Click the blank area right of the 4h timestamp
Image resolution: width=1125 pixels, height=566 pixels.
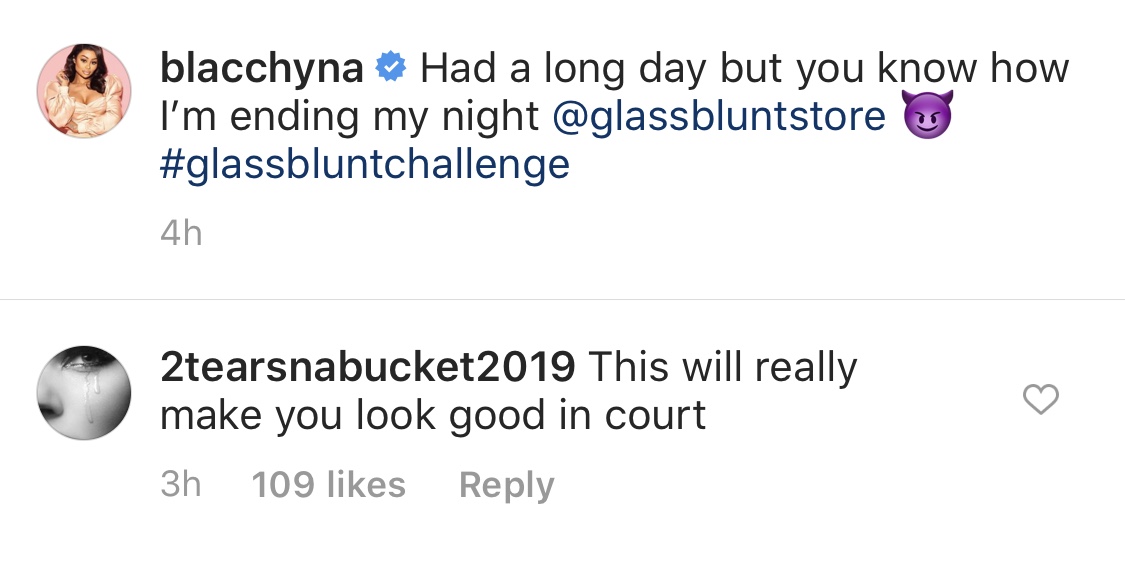[600, 234]
